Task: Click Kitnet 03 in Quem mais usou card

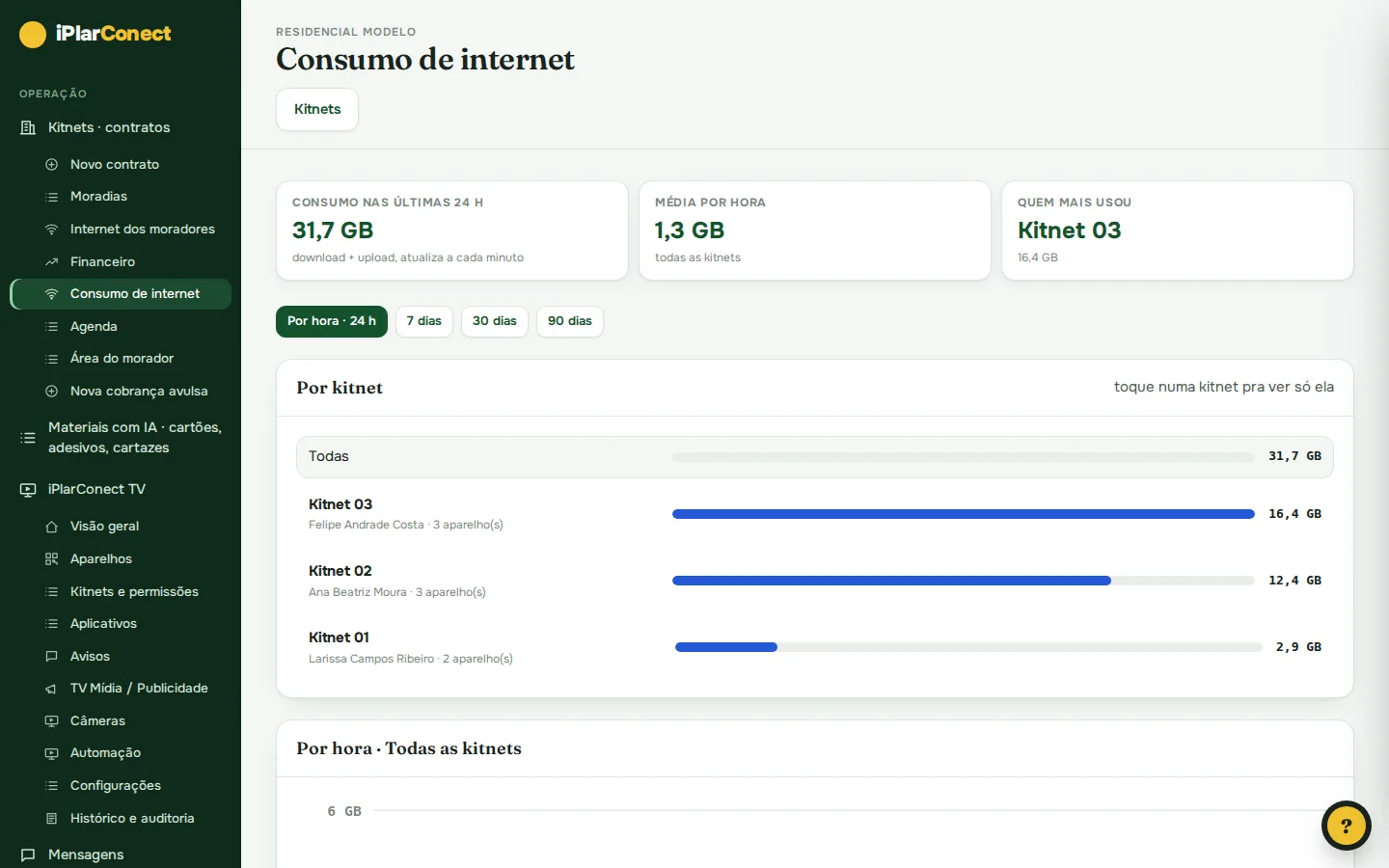Action: tap(1070, 231)
